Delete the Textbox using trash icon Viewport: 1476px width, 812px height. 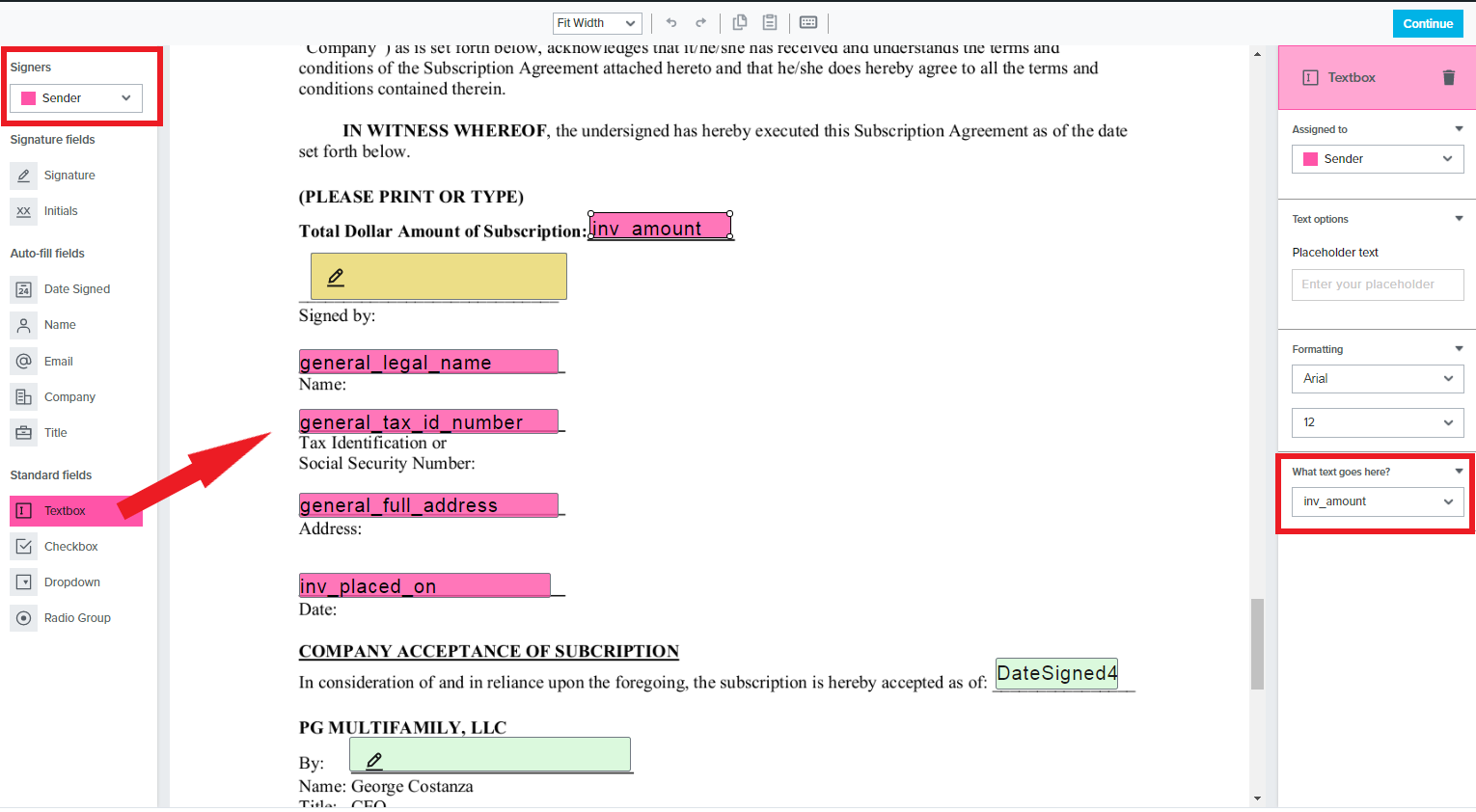[x=1448, y=77]
